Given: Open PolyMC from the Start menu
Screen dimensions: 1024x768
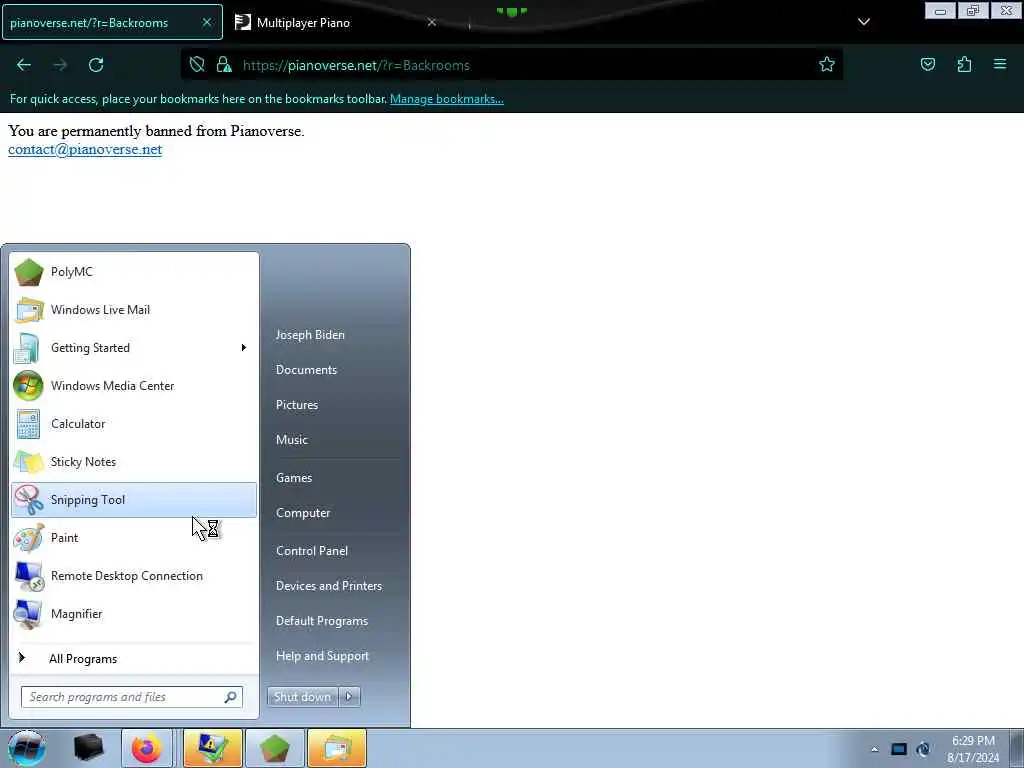Looking at the screenshot, I should point(134,272).
